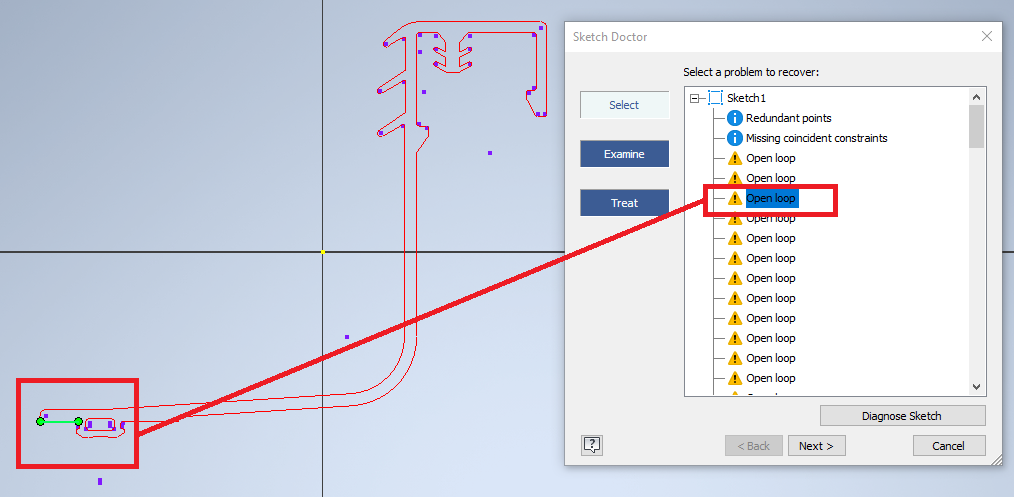Click the info icon beside Redundant points
Viewport: 1014px width, 497px height.
tap(735, 118)
